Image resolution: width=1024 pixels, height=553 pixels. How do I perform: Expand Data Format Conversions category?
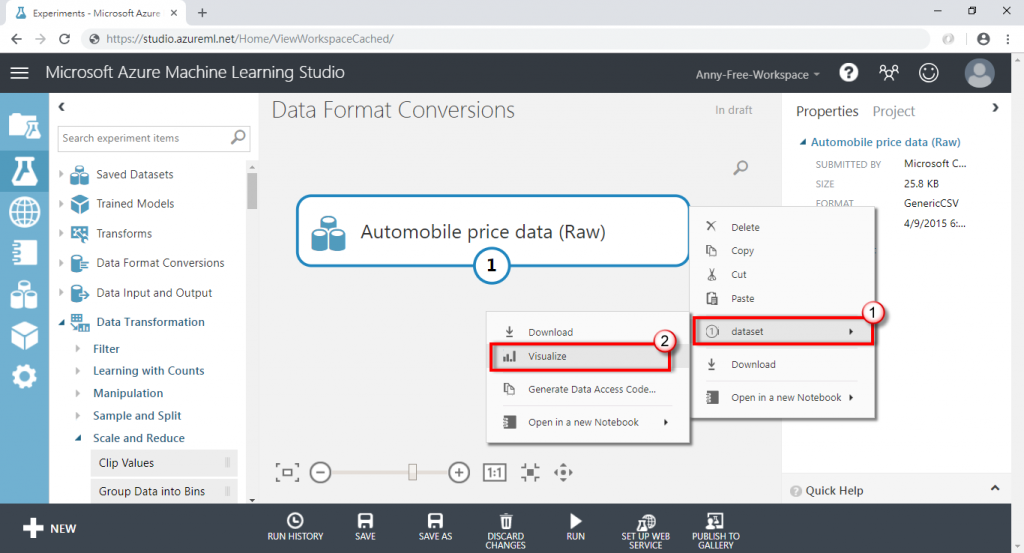pyautogui.click(x=61, y=263)
